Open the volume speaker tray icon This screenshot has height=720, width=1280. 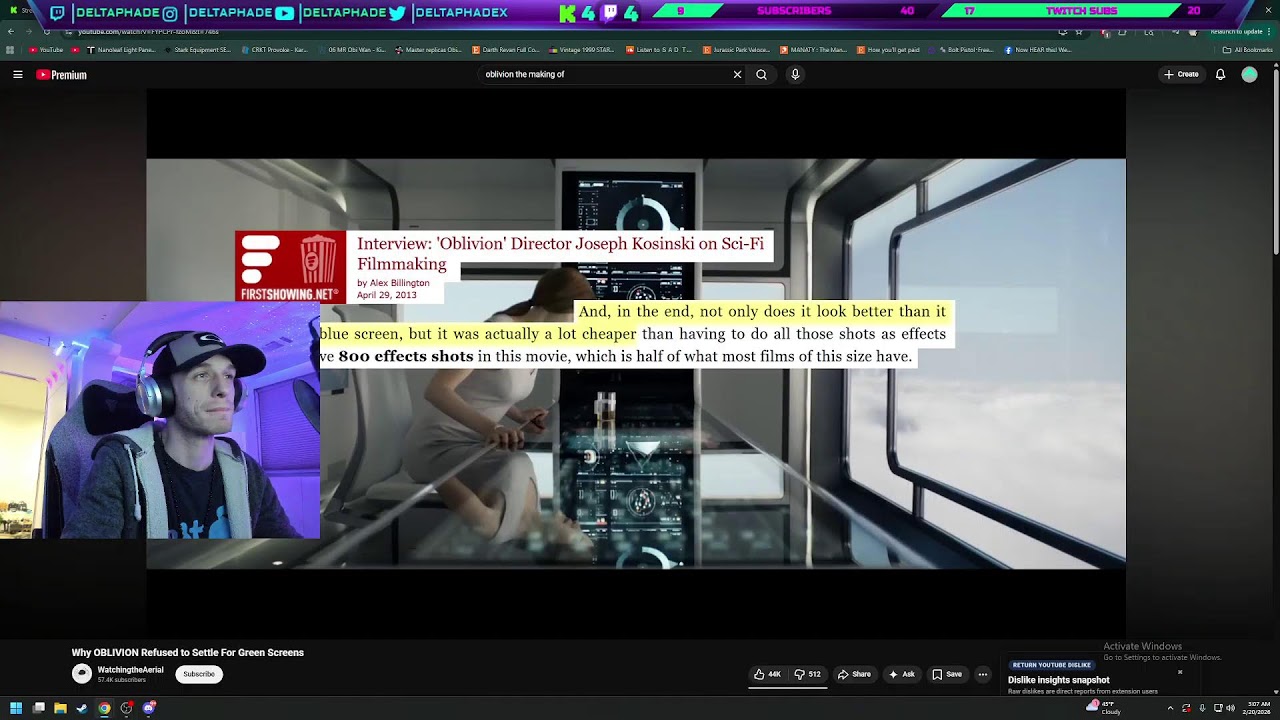pos(1230,708)
